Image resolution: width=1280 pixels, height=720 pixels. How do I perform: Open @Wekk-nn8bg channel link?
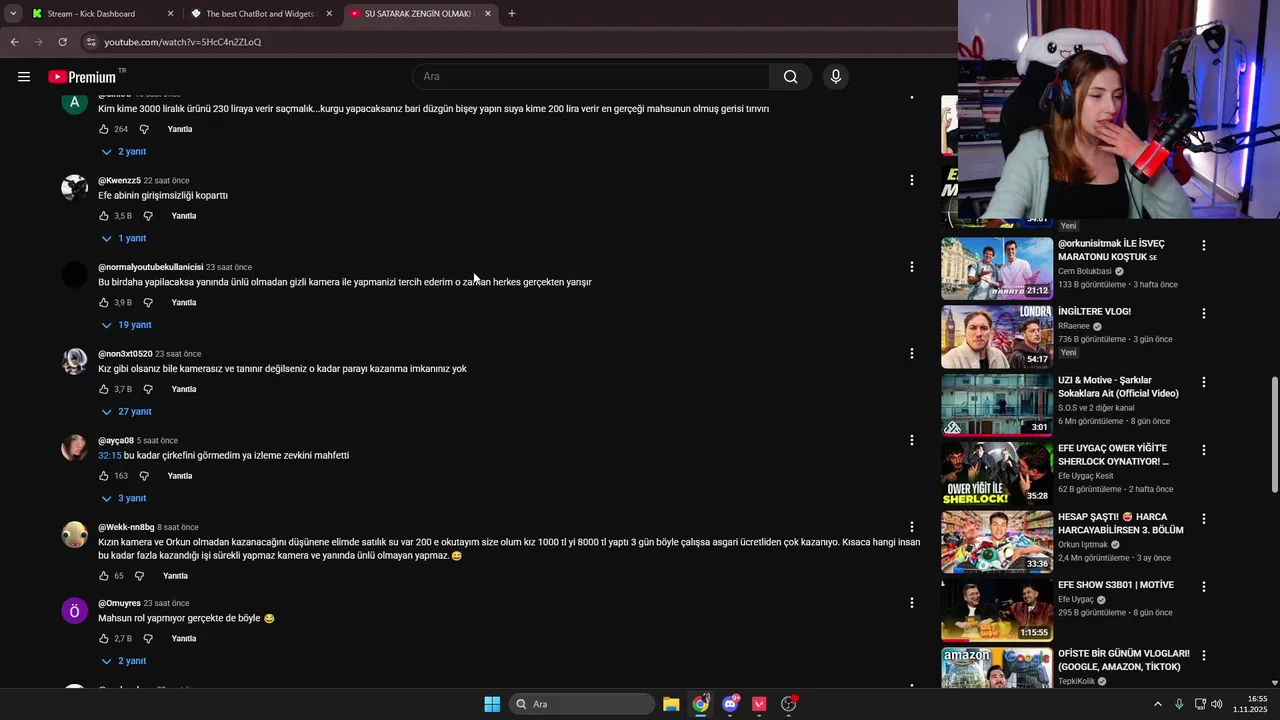coord(126,527)
